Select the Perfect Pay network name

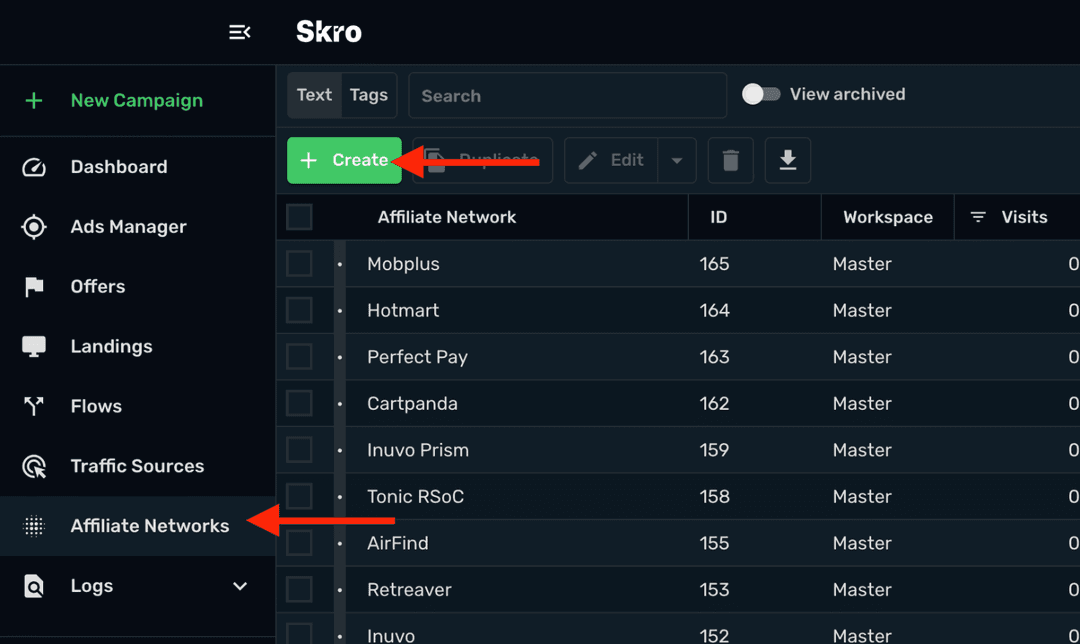pos(417,357)
